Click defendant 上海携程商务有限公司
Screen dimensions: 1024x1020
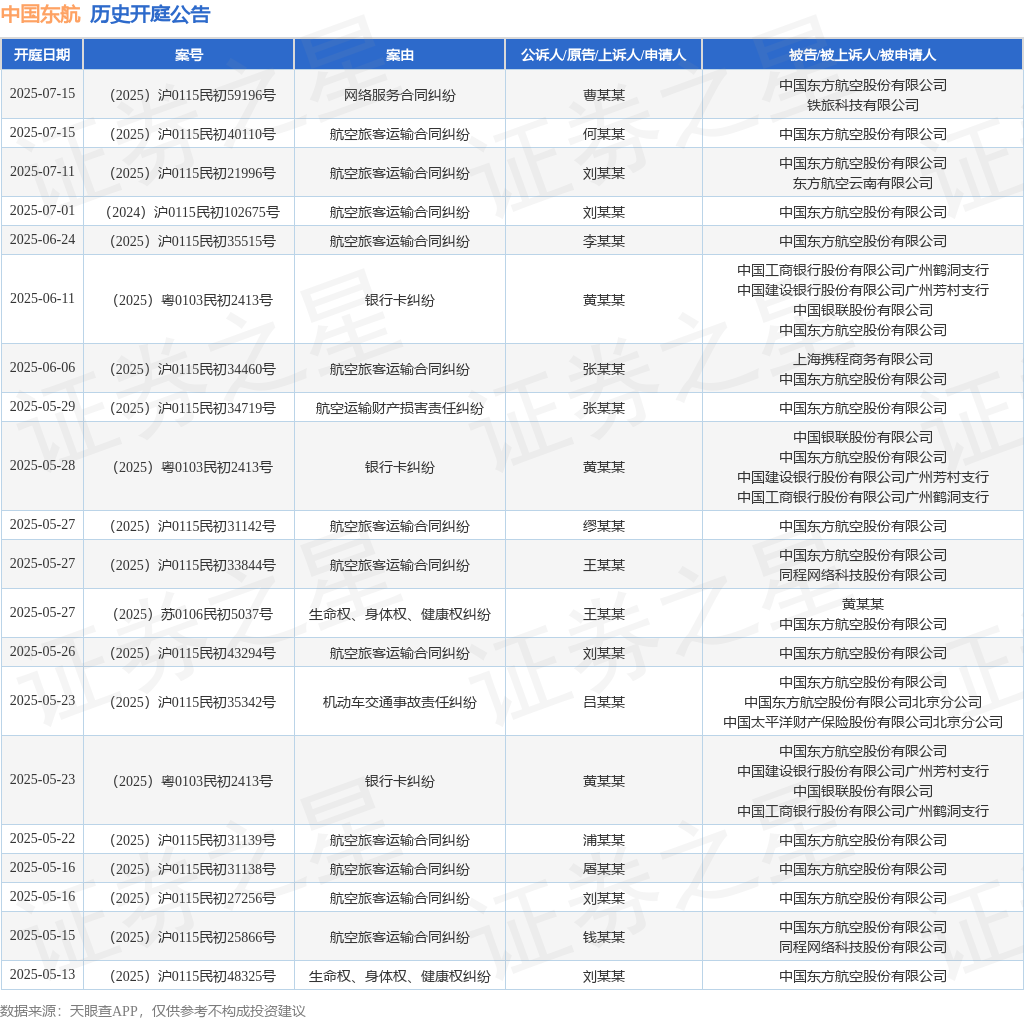click(863, 359)
